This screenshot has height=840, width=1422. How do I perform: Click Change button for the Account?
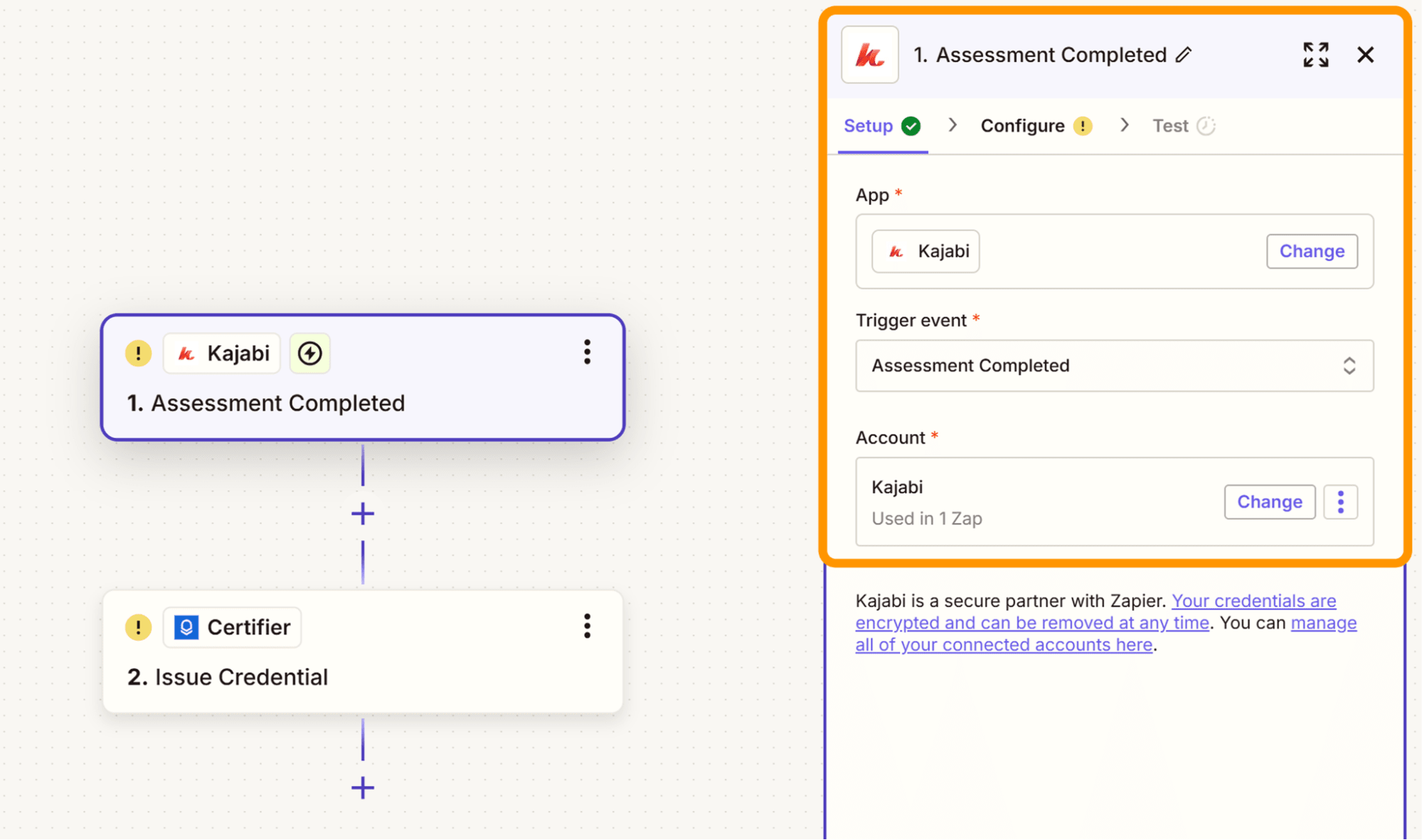pos(1270,502)
